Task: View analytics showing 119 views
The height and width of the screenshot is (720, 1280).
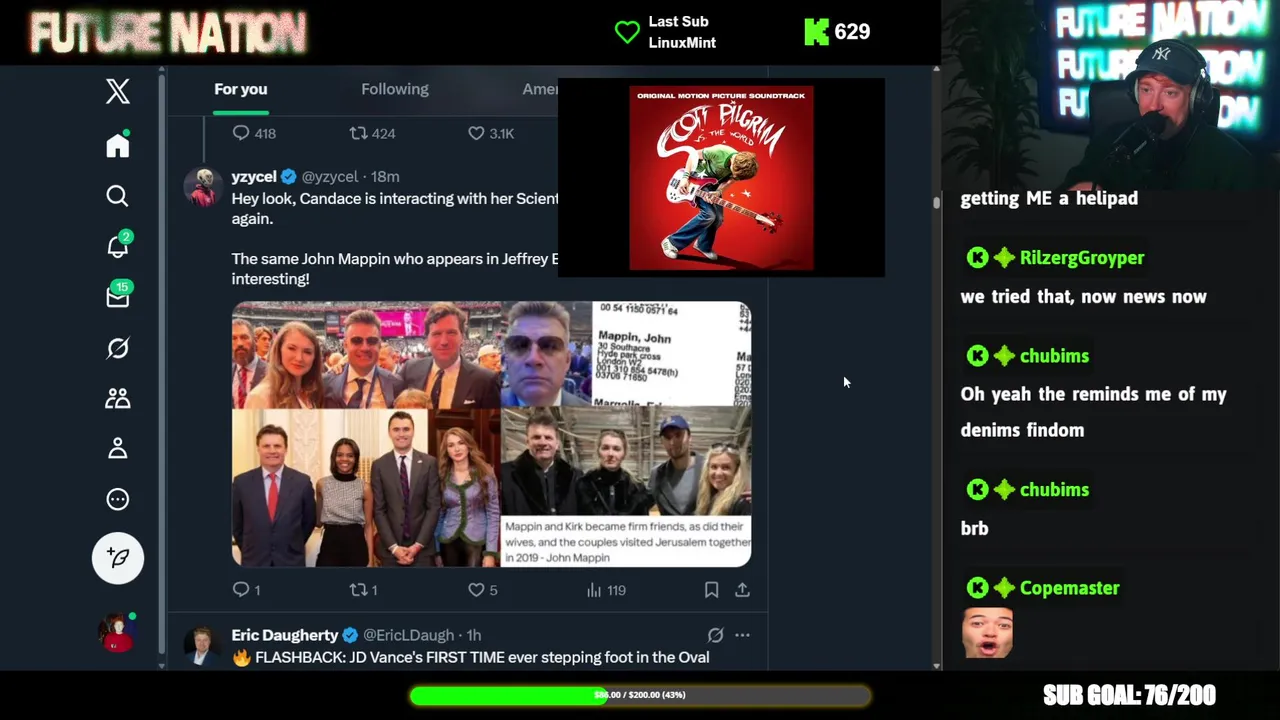Action: pyautogui.click(x=607, y=590)
